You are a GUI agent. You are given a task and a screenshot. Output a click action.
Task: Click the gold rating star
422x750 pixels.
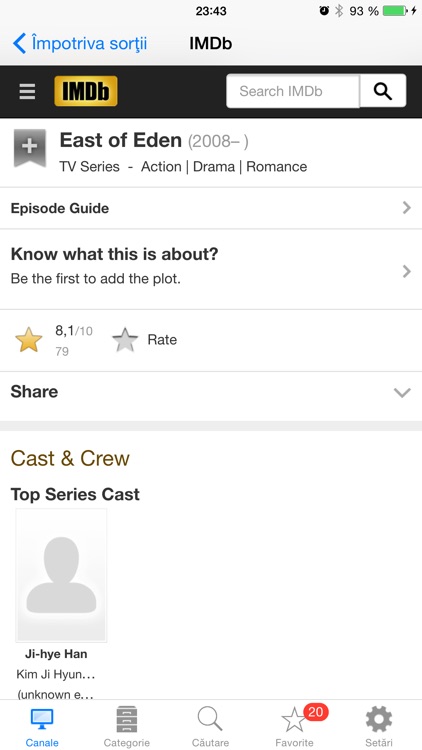pyautogui.click(x=29, y=340)
